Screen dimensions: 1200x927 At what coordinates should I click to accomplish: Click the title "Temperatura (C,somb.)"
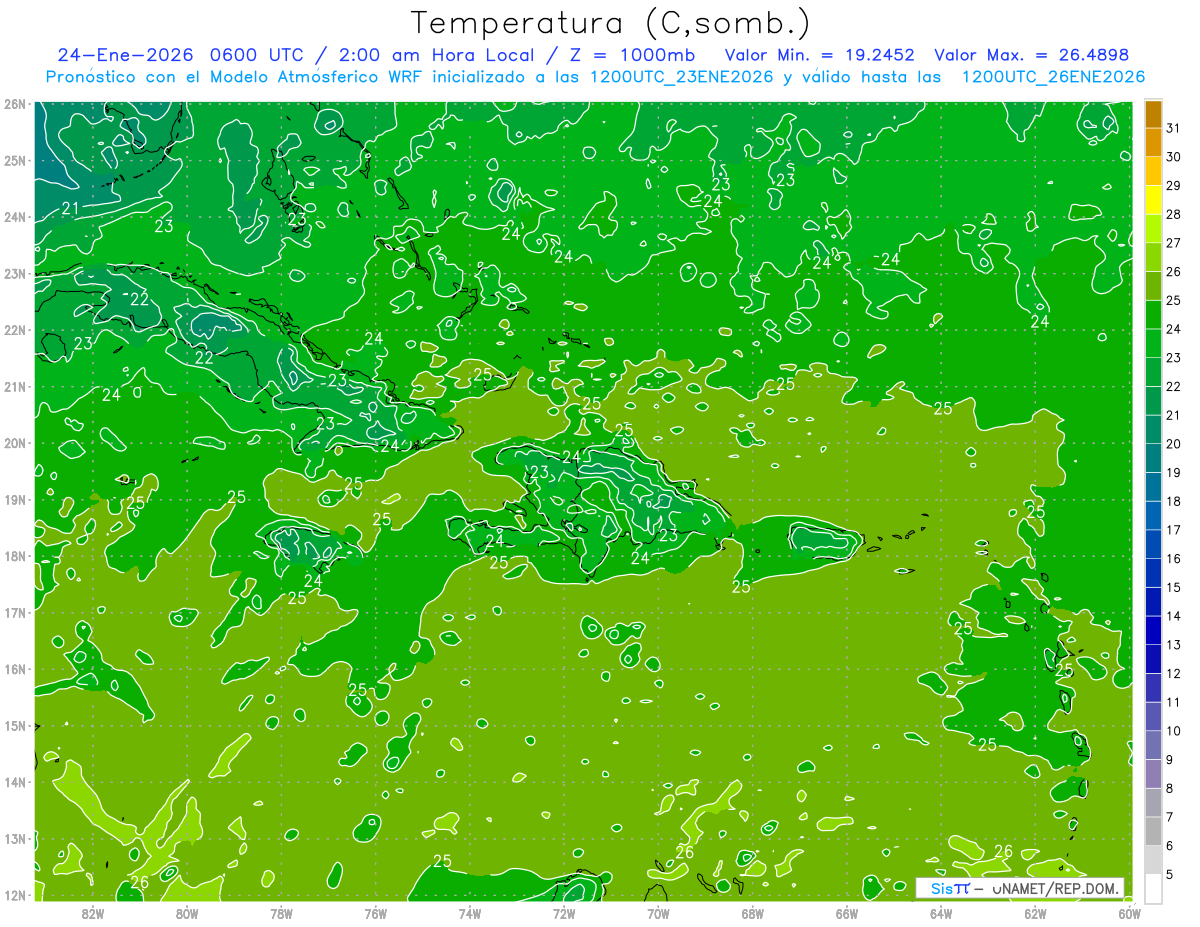pos(611,23)
